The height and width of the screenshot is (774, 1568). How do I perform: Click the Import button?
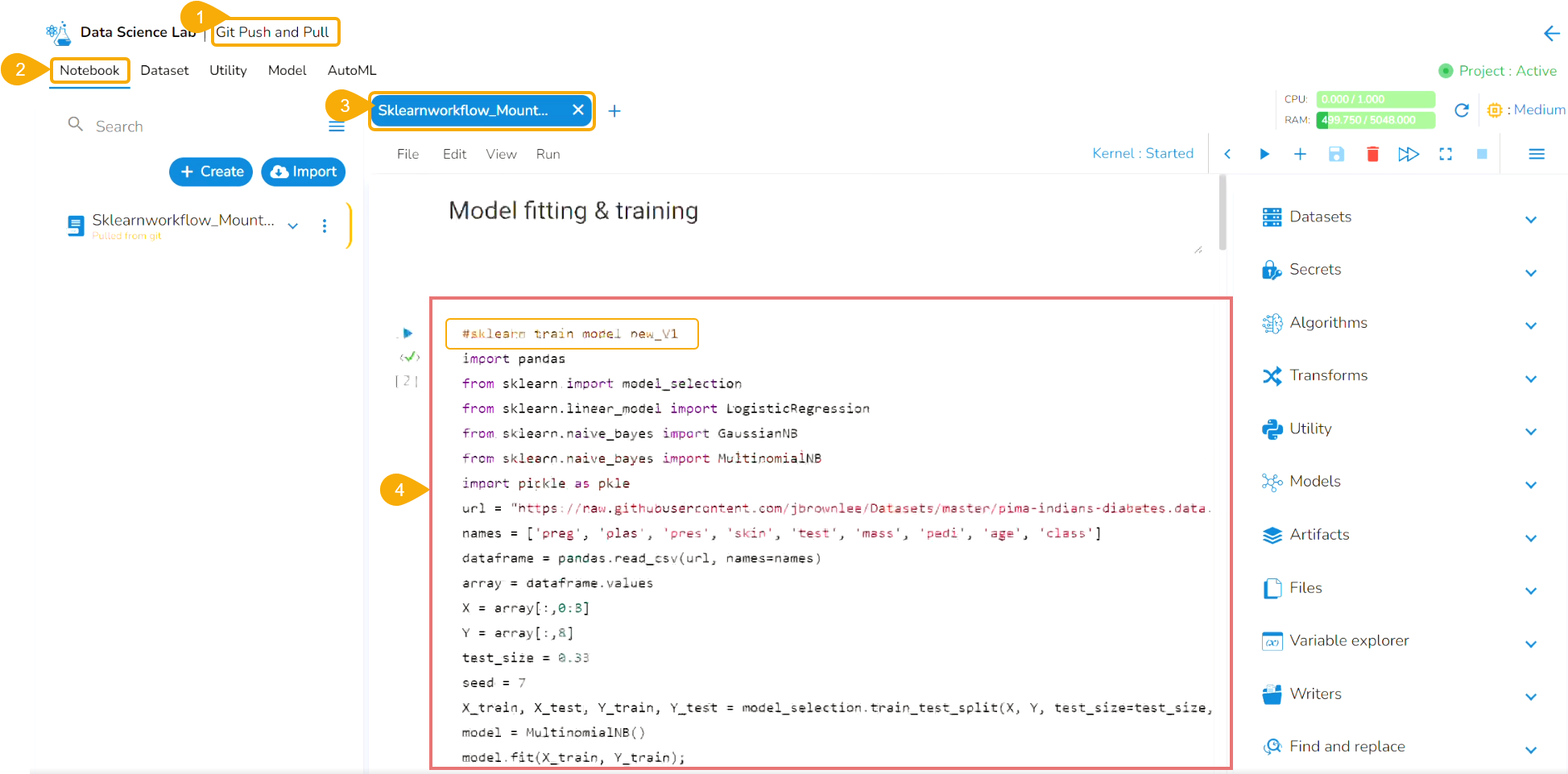(304, 172)
